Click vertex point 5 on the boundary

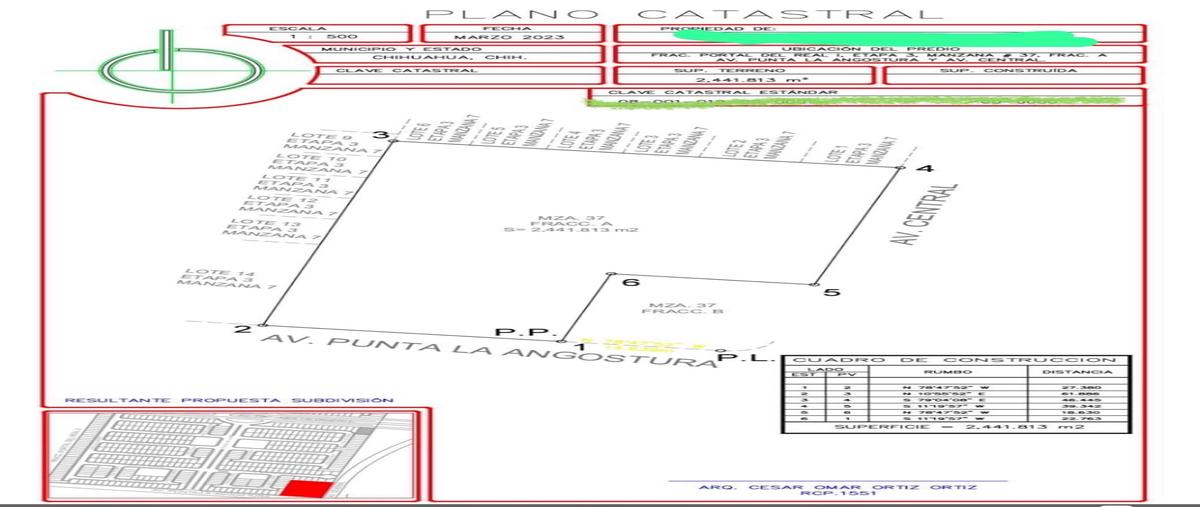pyautogui.click(x=817, y=286)
